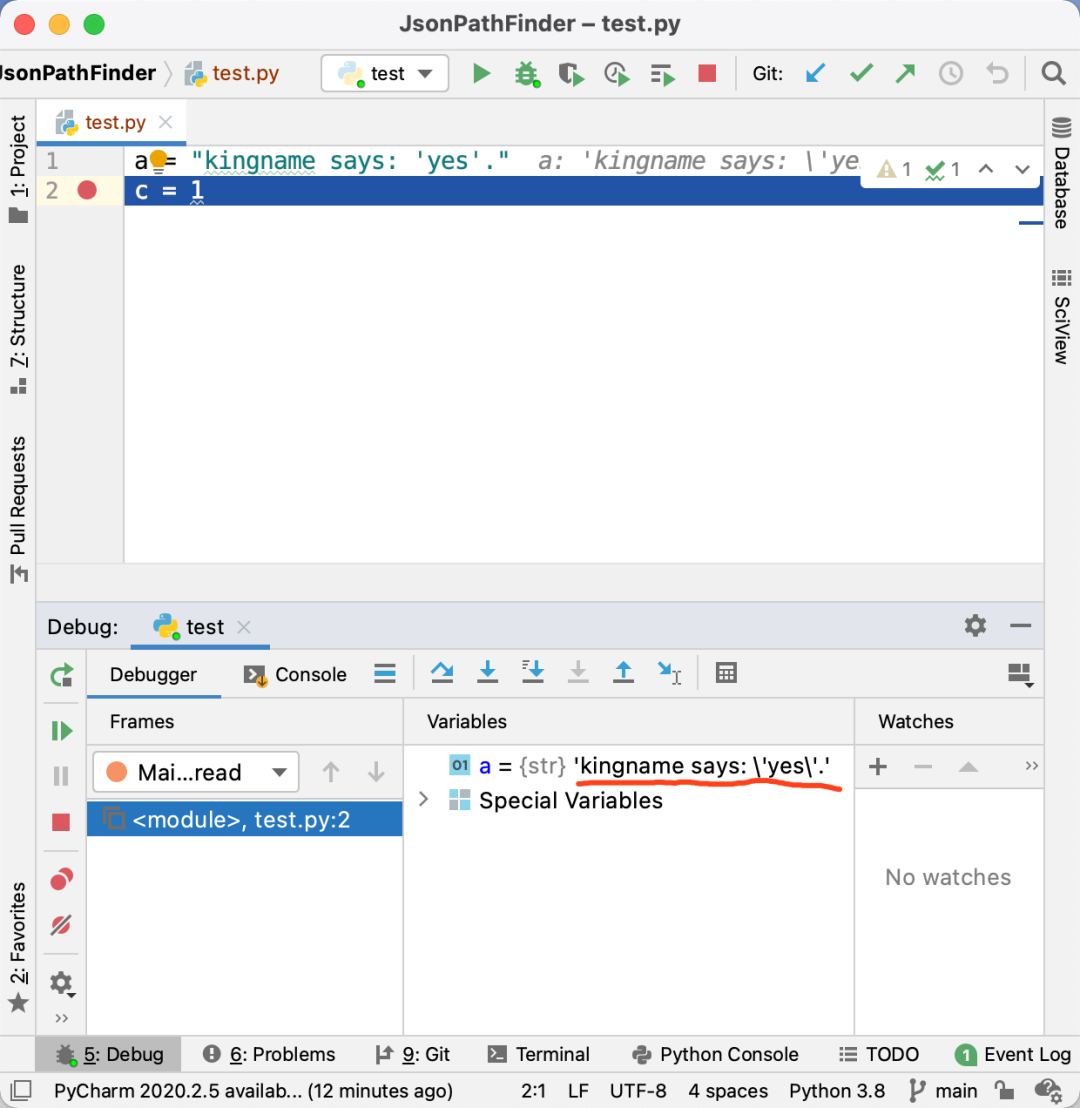This screenshot has height=1108, width=1080.
Task: Run test with coverage shield icon
Action: 571,73
